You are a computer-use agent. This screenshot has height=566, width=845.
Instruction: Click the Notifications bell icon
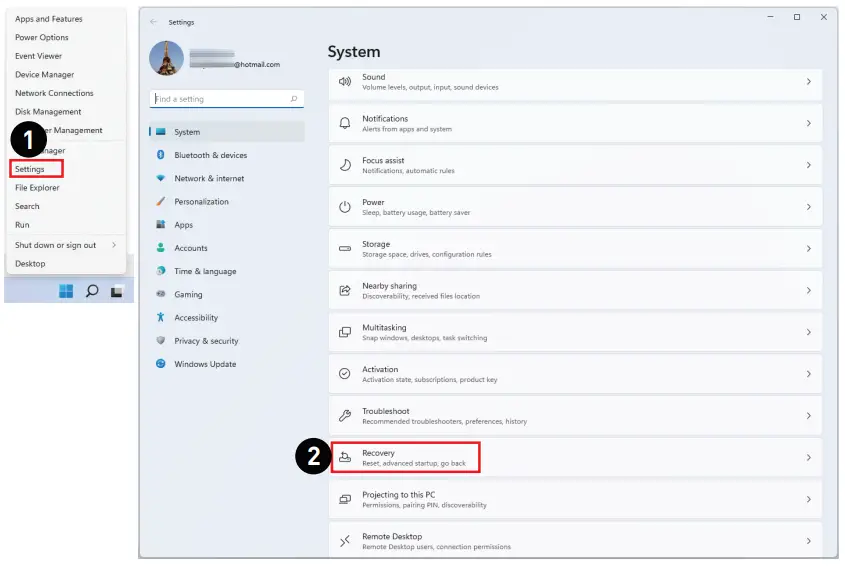click(345, 123)
